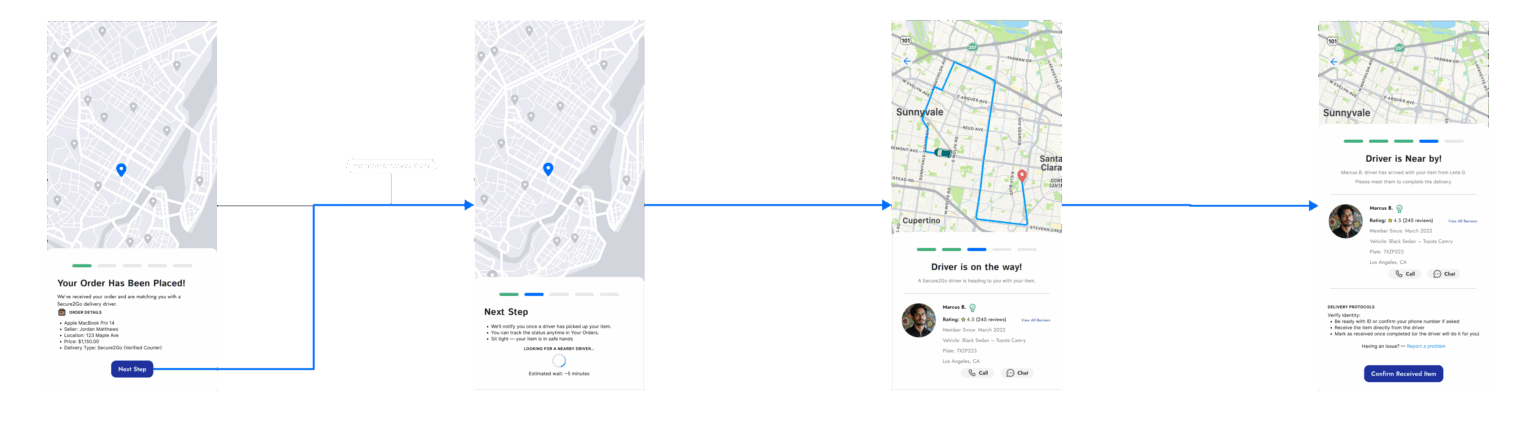This screenshot has height=441, width=1536.
Task: Call driver from Driver is on the way screen
Action: click(977, 373)
